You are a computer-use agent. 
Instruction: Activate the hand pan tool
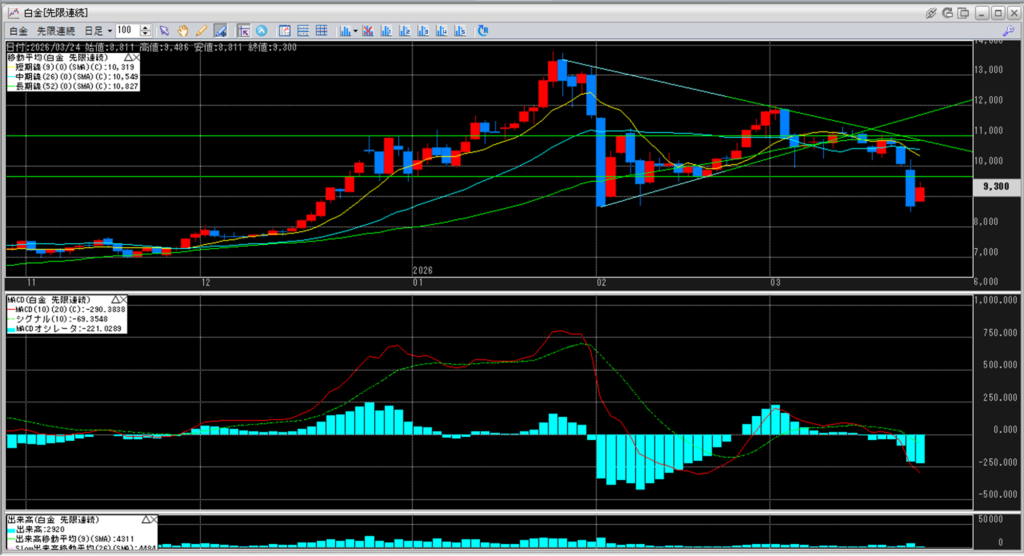[183, 31]
